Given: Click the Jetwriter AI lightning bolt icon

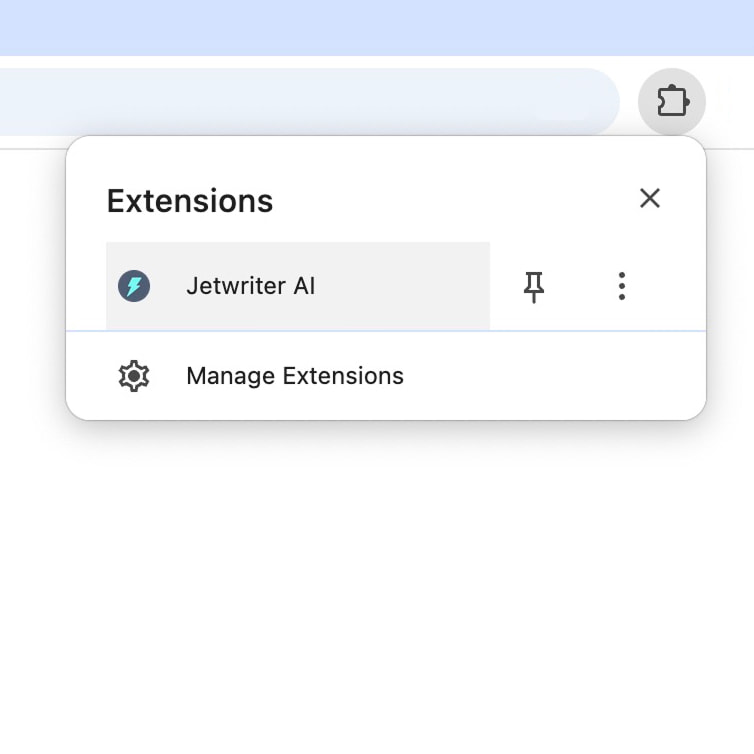Looking at the screenshot, I should (x=134, y=286).
